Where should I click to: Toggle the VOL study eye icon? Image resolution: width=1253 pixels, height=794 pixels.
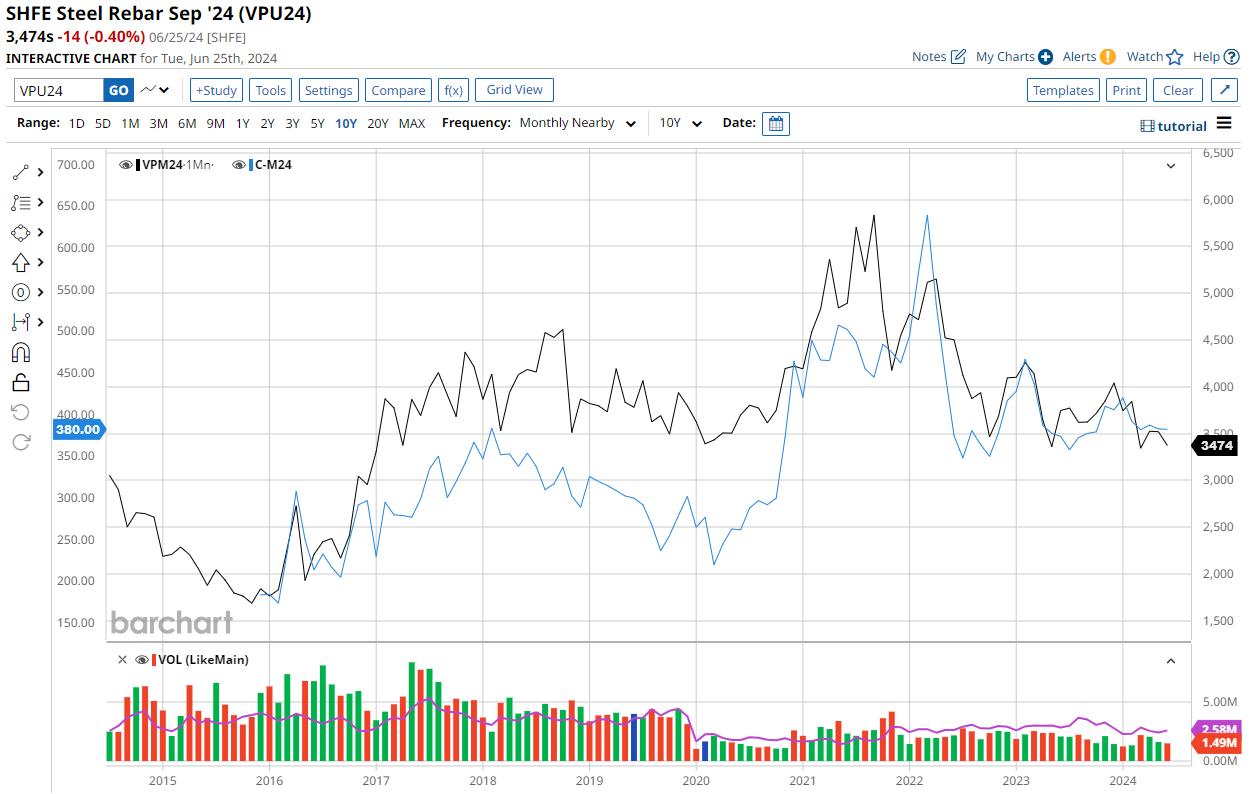pyautogui.click(x=142, y=660)
